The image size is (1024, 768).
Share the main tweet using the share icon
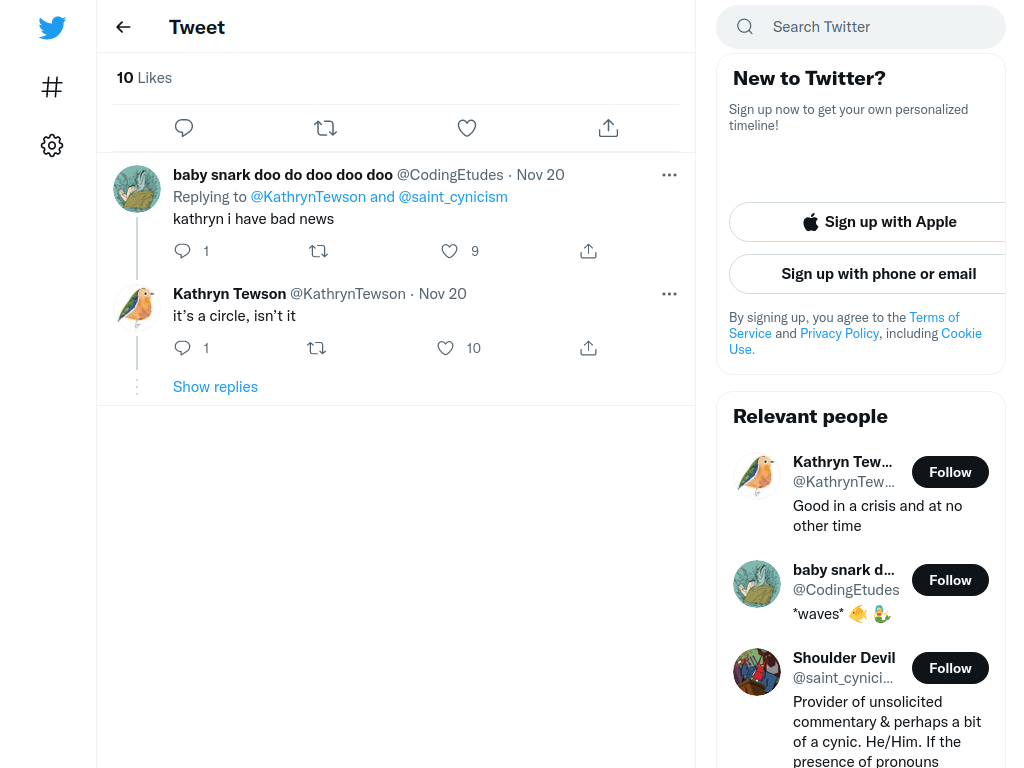tap(608, 127)
